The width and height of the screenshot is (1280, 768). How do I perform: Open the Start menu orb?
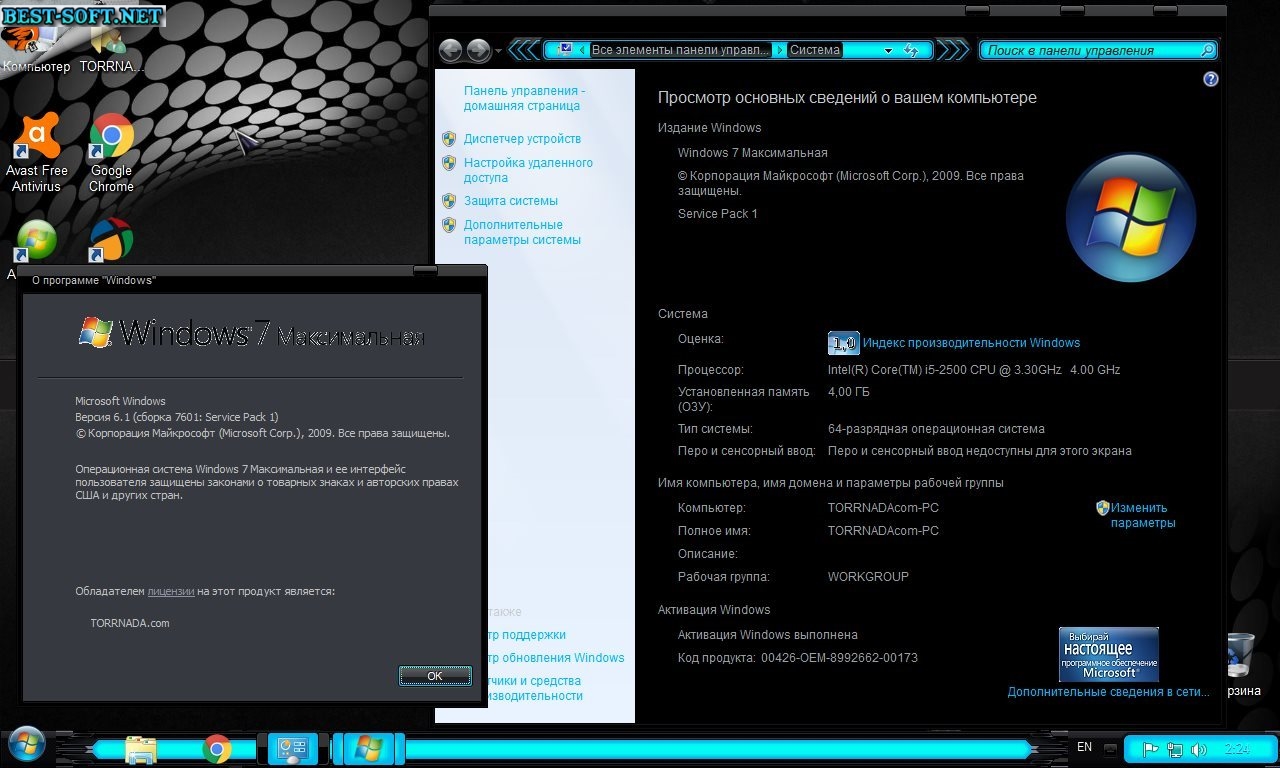click(27, 746)
